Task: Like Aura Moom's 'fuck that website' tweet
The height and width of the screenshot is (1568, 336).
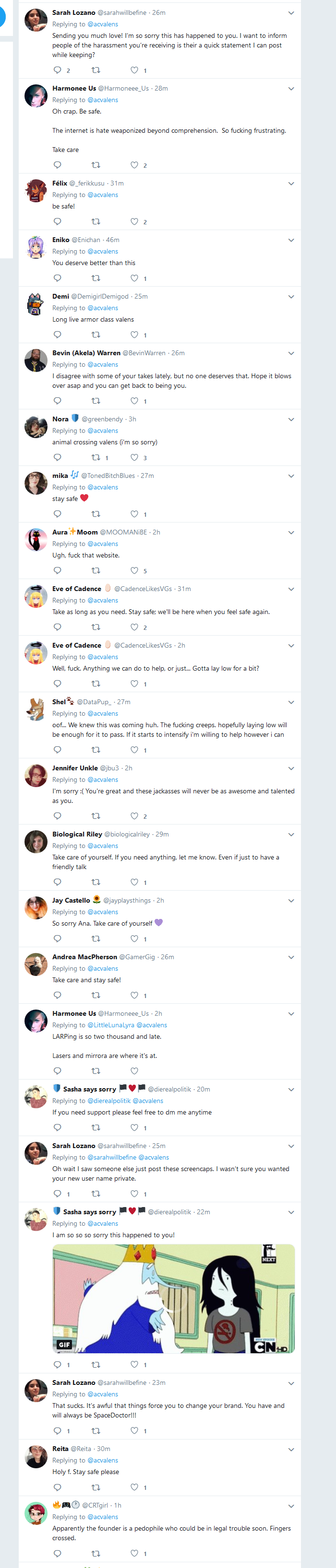Action: 134,570
